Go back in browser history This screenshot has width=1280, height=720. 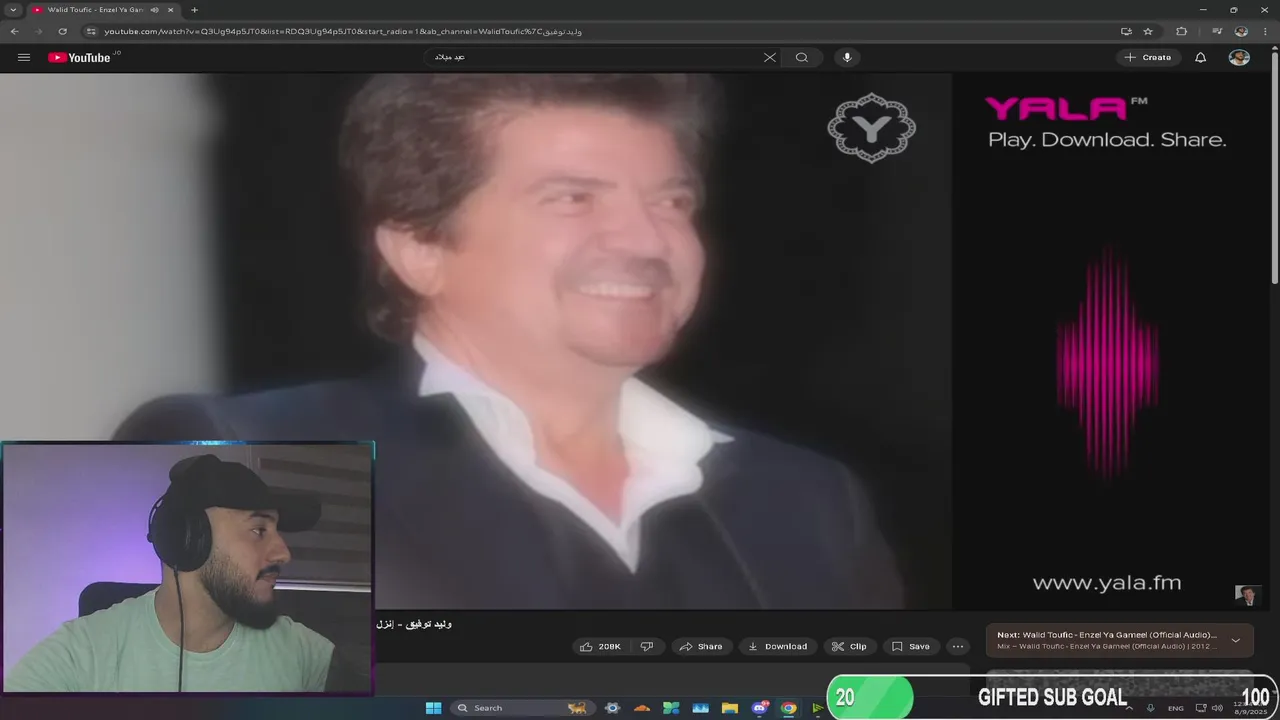[x=14, y=31]
